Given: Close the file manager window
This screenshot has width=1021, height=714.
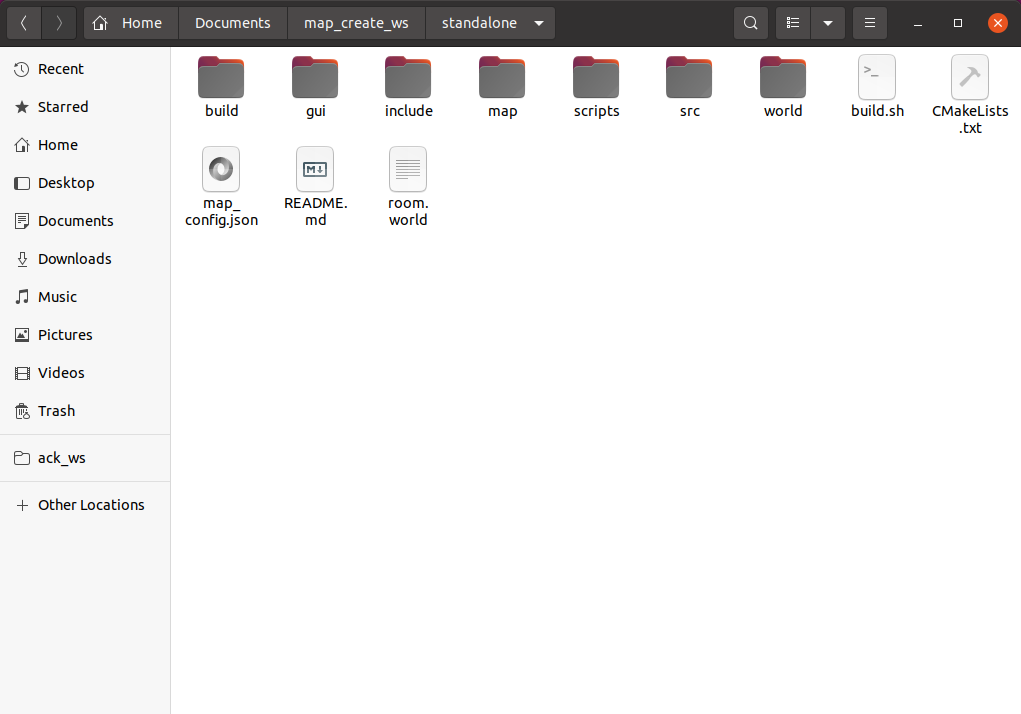Looking at the screenshot, I should coord(998,23).
